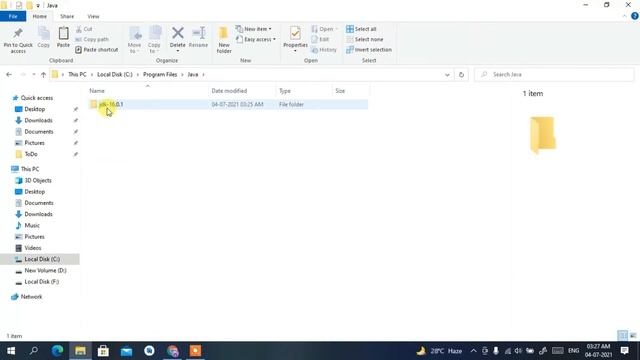Click Open in the Open group
This screenshot has width=640, height=360.
324,29
